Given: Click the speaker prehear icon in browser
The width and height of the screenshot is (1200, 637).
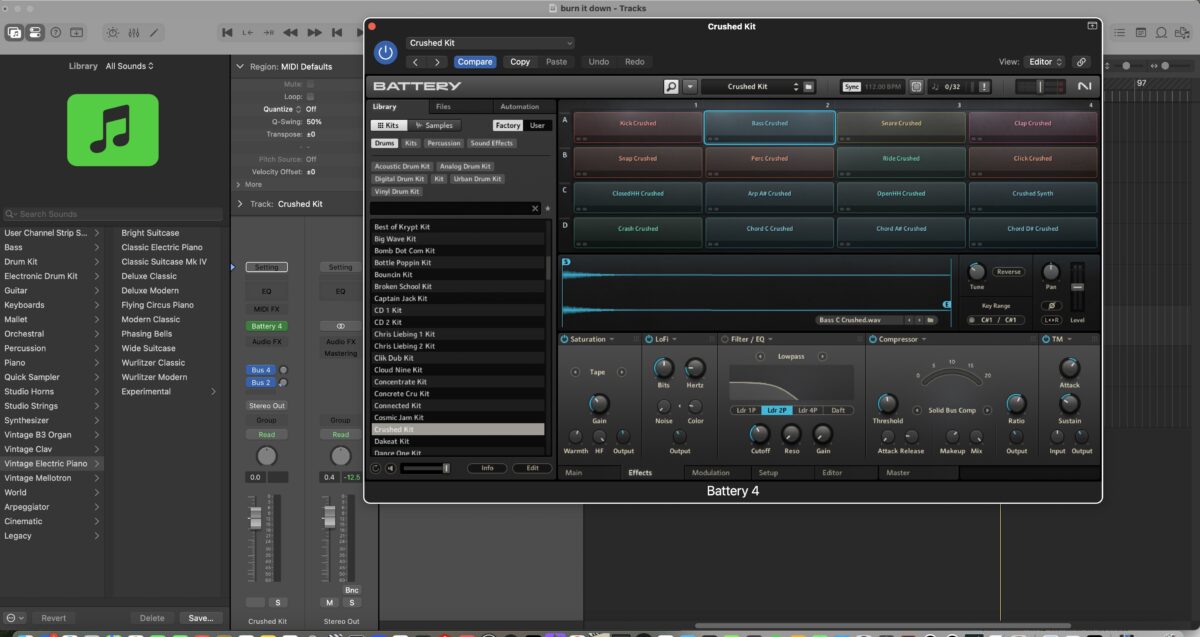Looking at the screenshot, I should [x=390, y=467].
